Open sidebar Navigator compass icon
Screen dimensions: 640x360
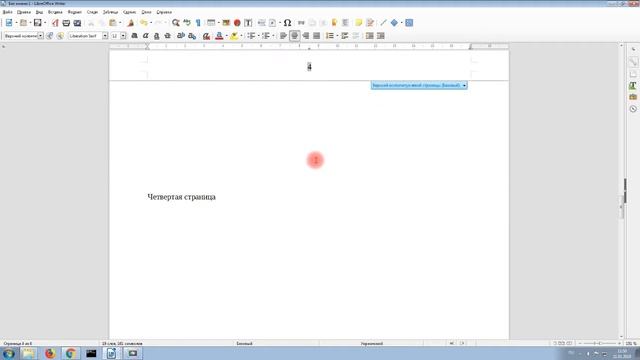point(633,109)
